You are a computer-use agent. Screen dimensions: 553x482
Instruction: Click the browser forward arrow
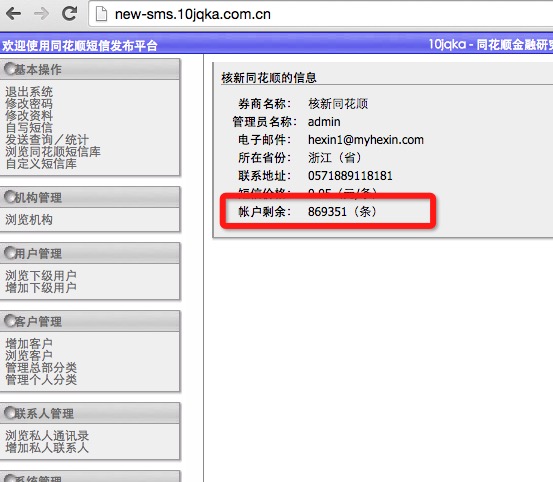(x=42, y=14)
